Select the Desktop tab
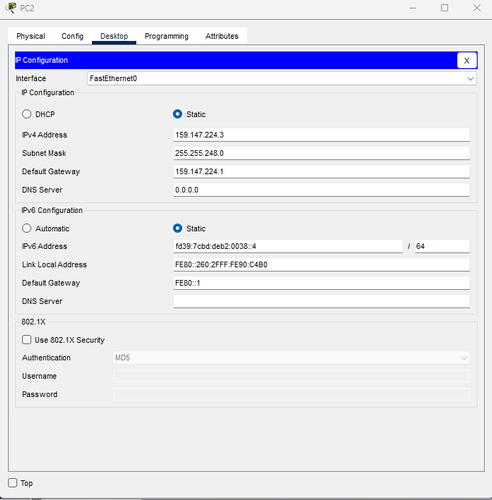 114,36
